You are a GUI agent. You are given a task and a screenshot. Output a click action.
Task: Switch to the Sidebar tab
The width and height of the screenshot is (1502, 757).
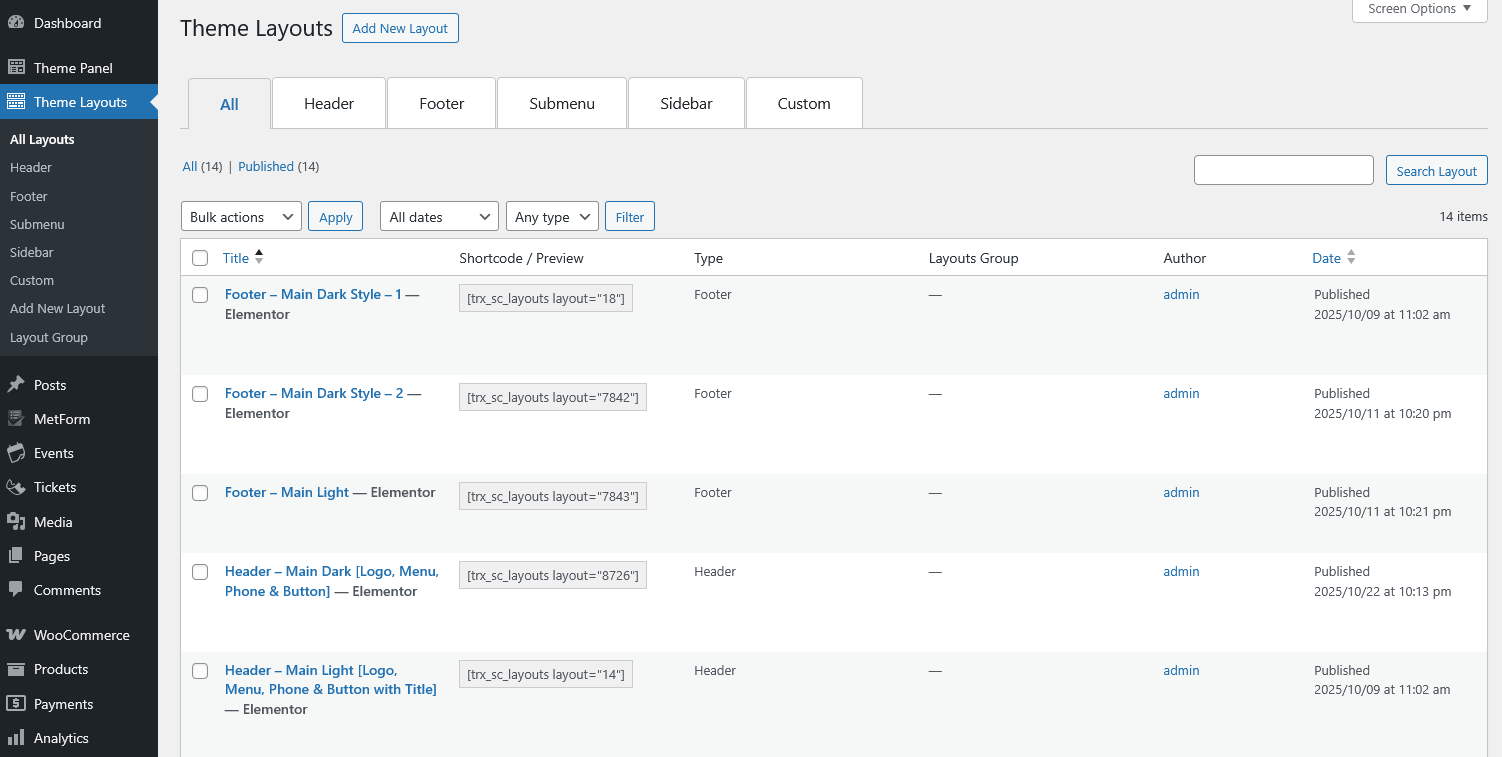point(686,104)
